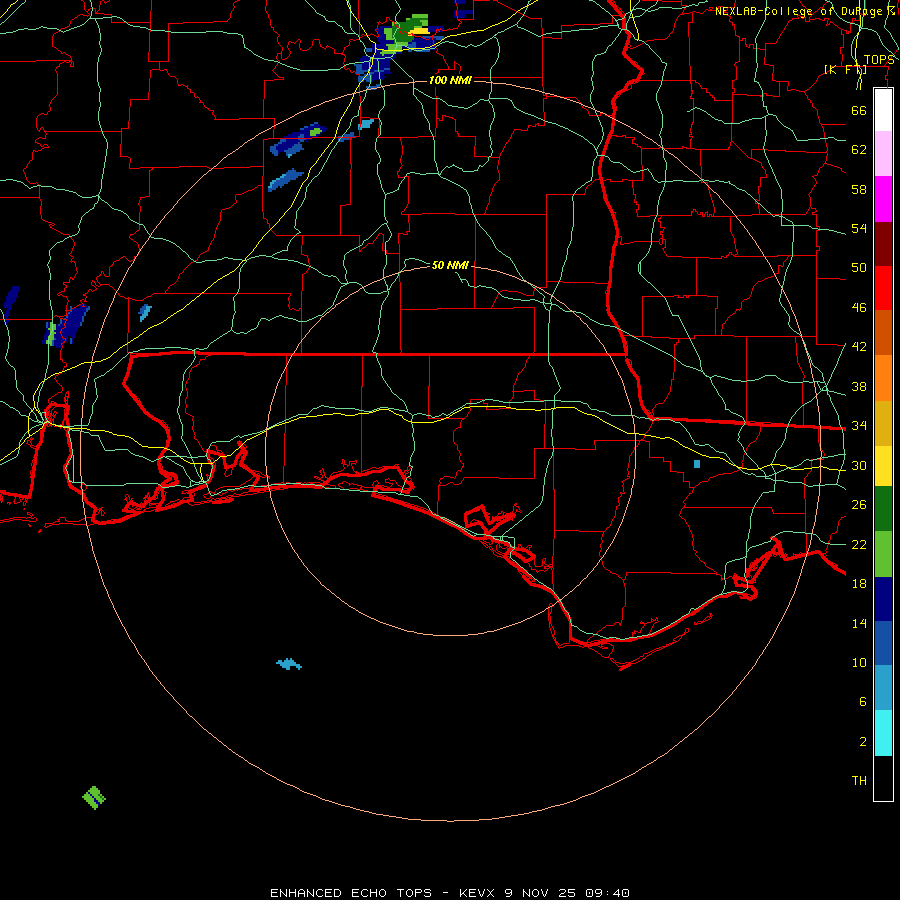Click the legend value "26"
900x900 pixels.
859,505
